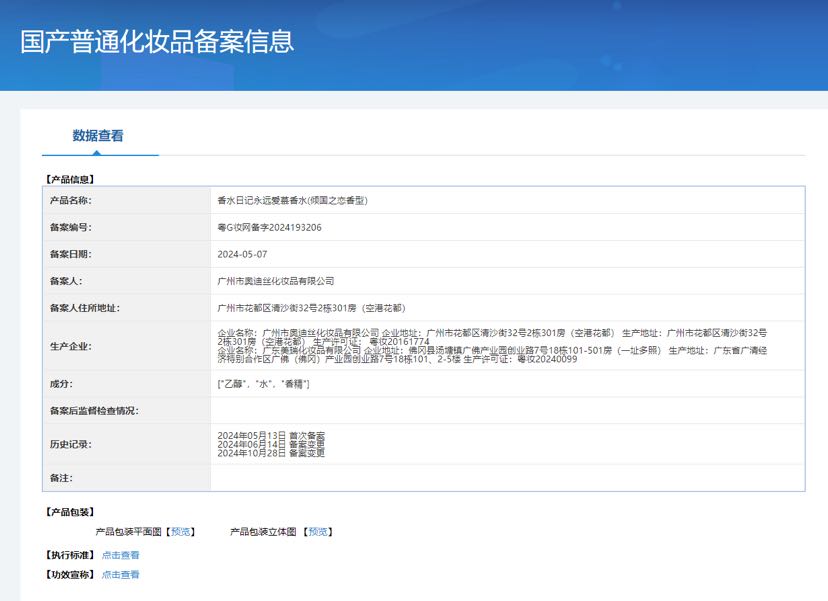This screenshot has width=828, height=601.
Task: Click the 成分 ingredients list value
Action: tap(263, 384)
